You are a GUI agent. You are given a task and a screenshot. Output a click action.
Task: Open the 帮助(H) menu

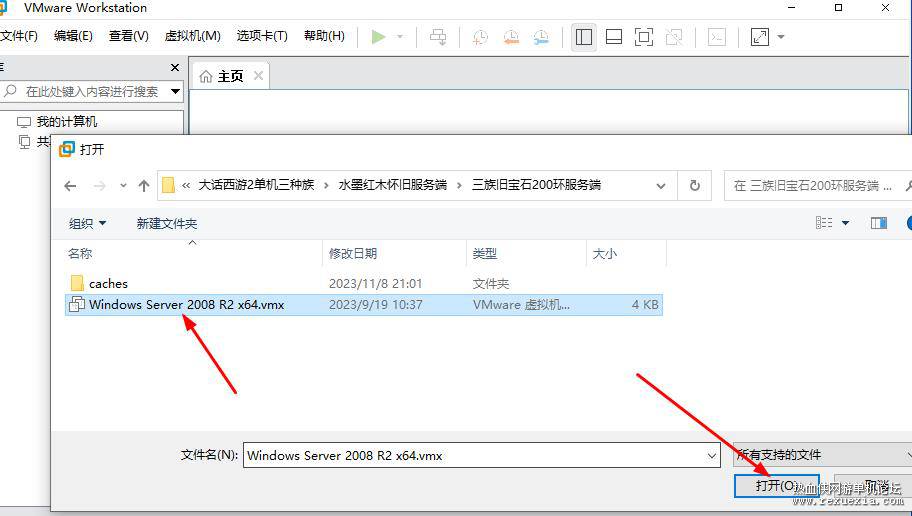coord(325,36)
